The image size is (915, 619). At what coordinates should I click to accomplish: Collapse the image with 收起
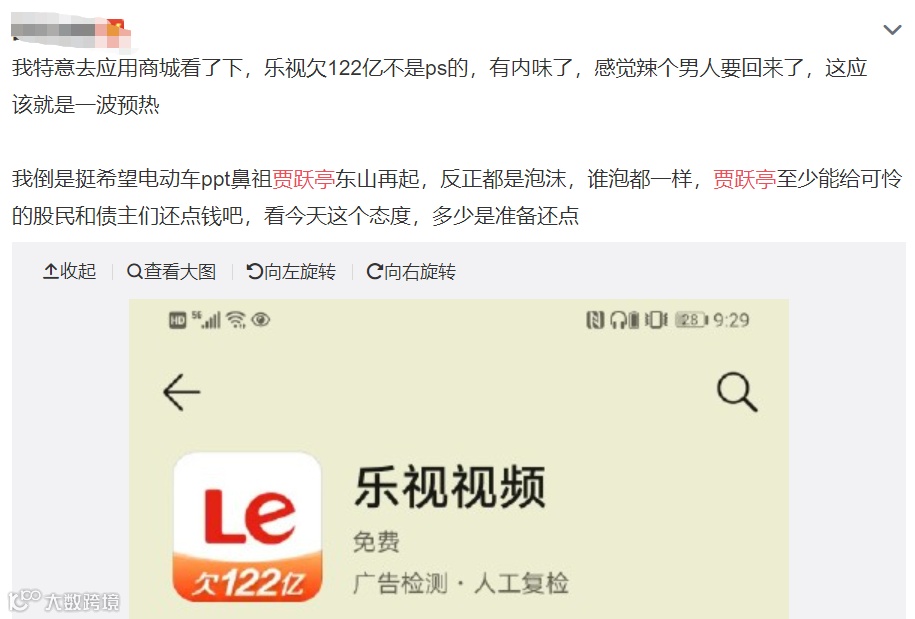point(69,271)
